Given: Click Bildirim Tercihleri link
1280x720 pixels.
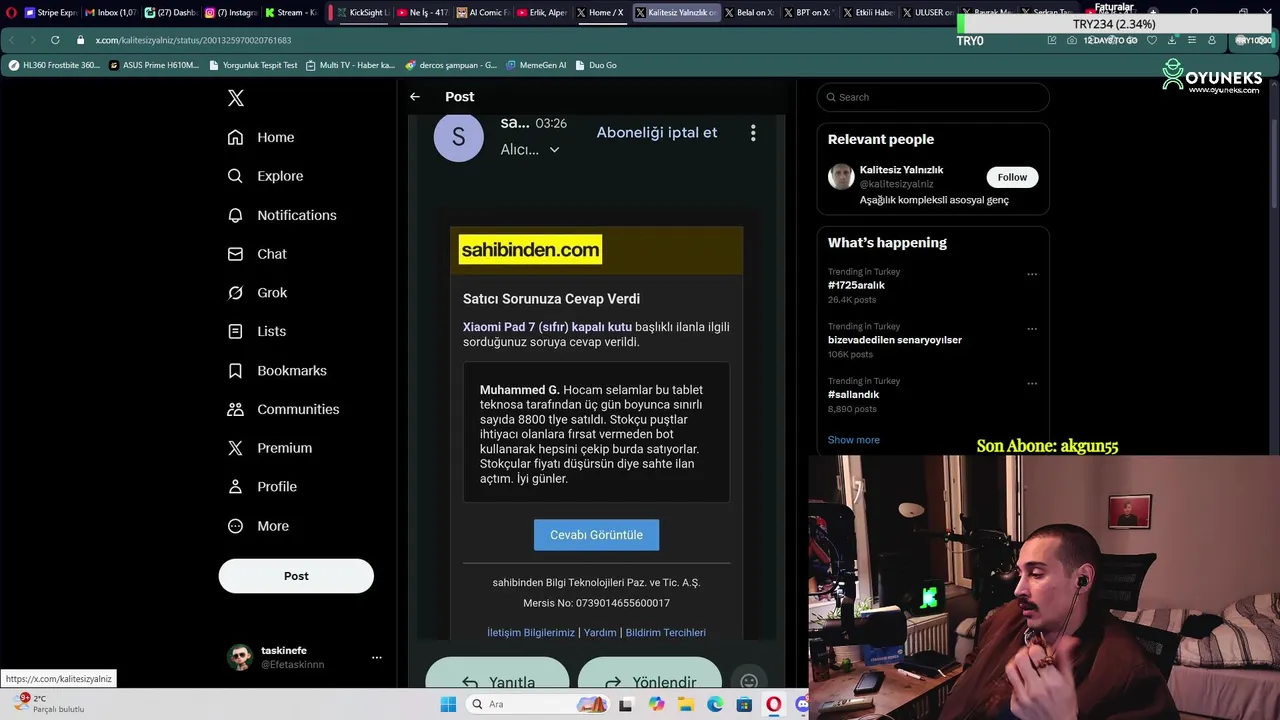Looking at the screenshot, I should [x=665, y=633].
